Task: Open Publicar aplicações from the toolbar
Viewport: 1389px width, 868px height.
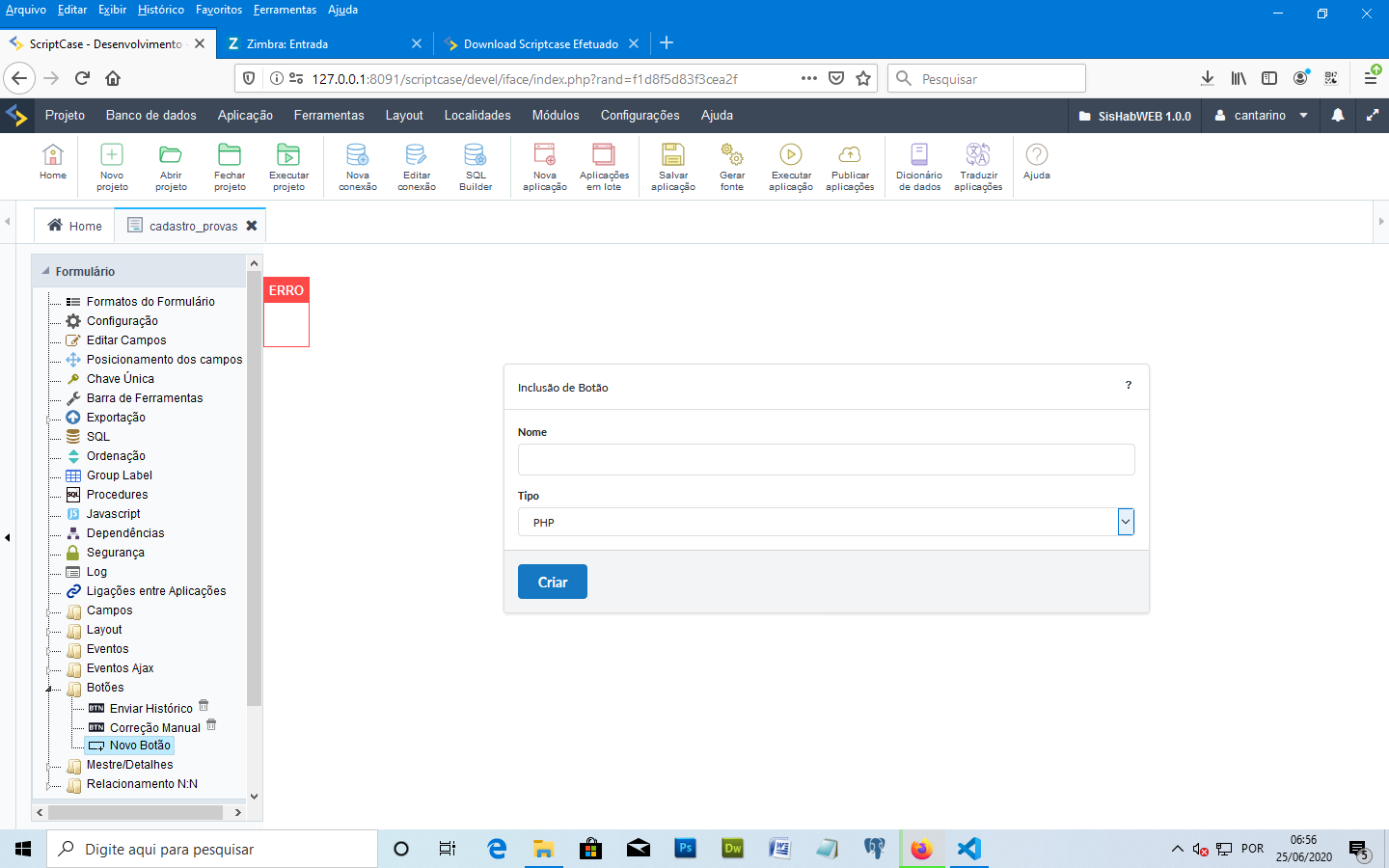Action: 849,166
